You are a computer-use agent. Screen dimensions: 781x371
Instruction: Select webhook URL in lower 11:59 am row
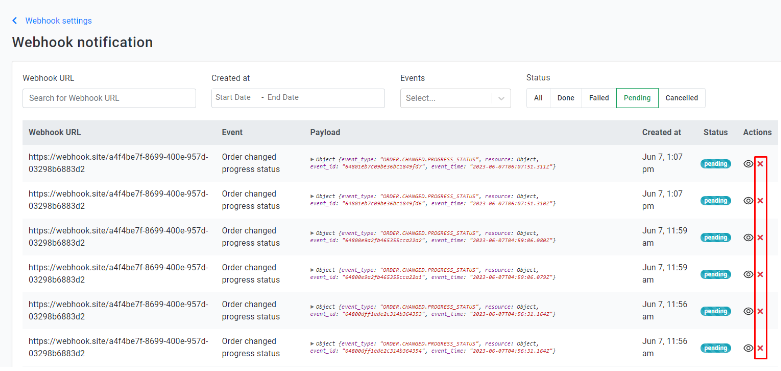[119, 273]
